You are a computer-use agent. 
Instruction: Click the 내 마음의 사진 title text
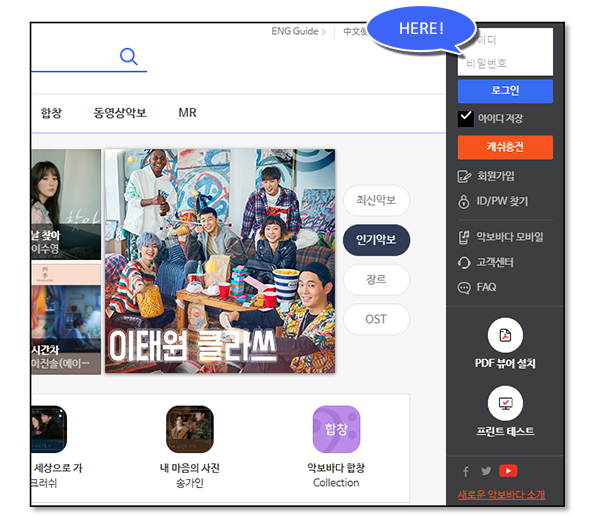(x=190, y=468)
